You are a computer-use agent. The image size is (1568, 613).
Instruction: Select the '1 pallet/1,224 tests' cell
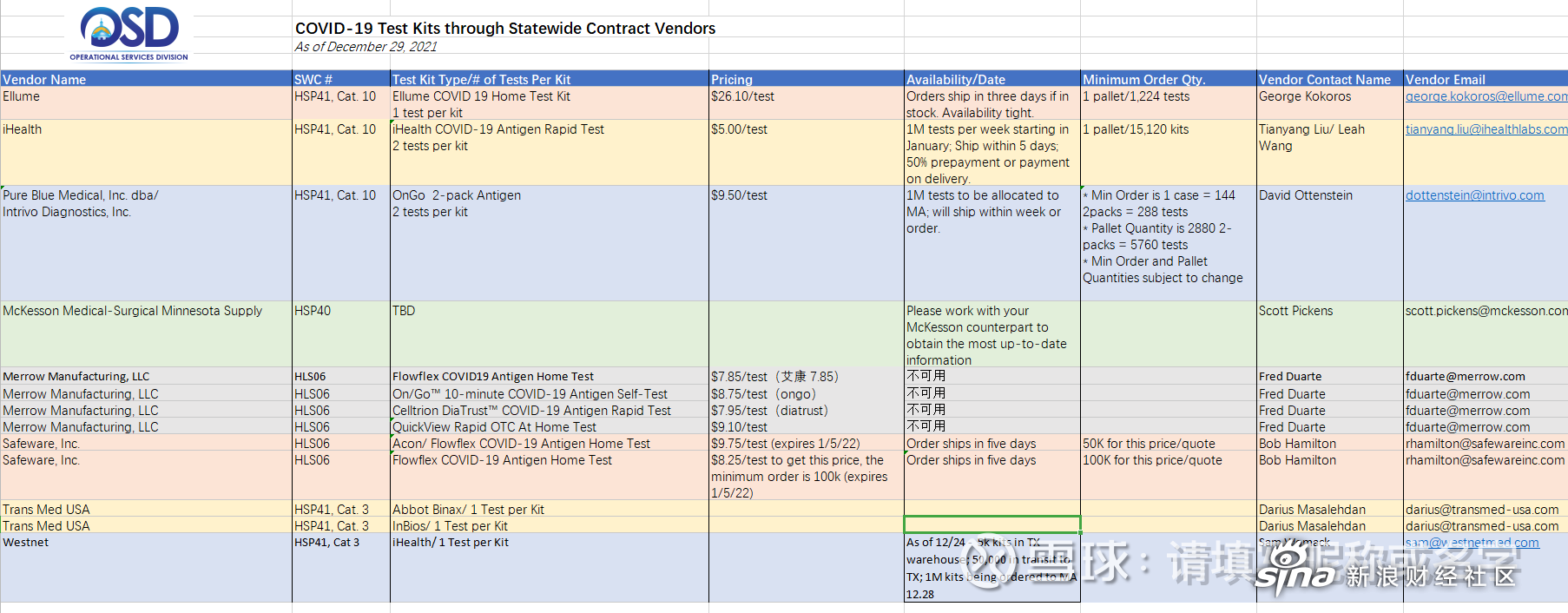[x=1169, y=103]
